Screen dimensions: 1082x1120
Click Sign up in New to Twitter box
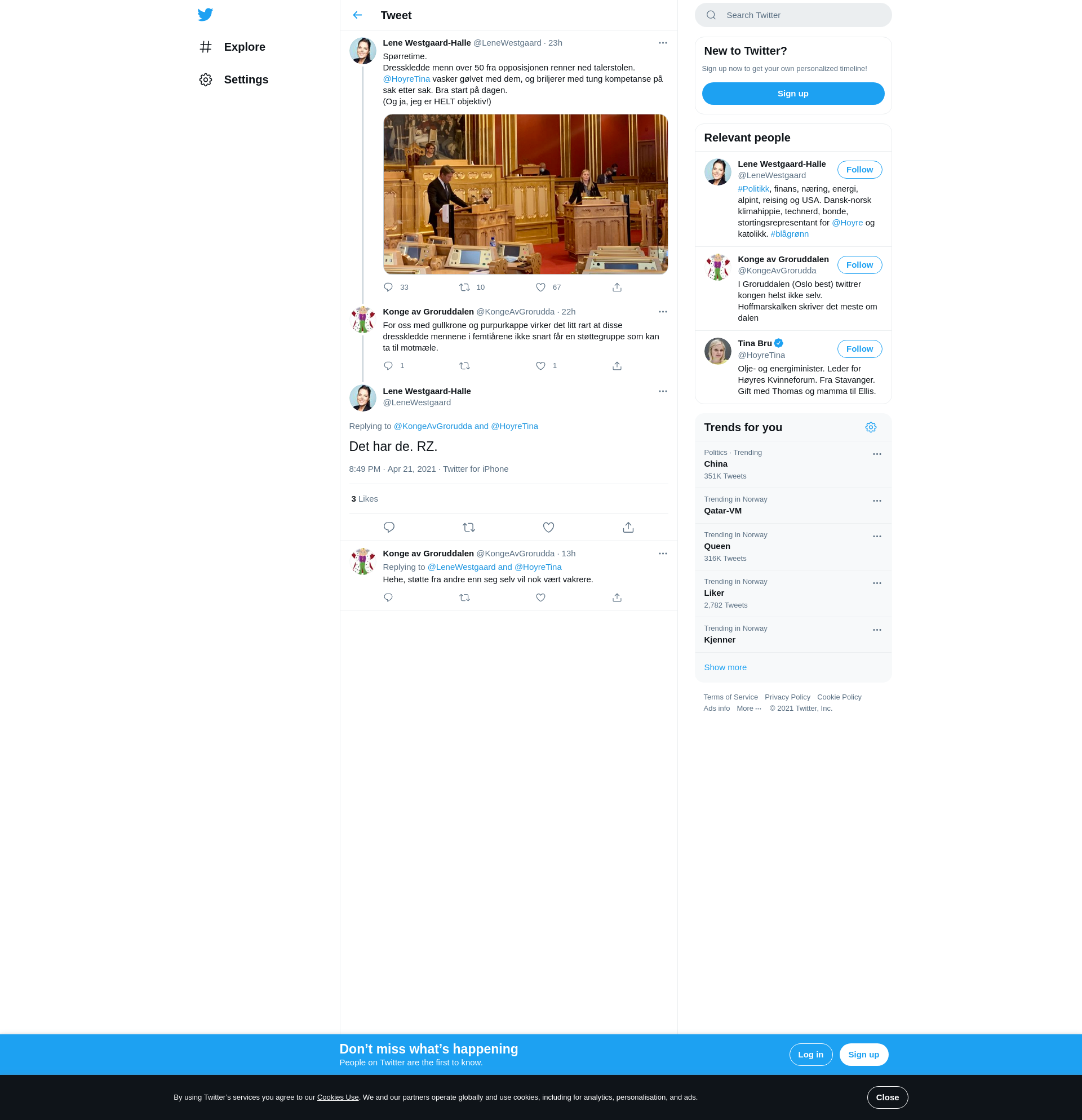coord(793,94)
